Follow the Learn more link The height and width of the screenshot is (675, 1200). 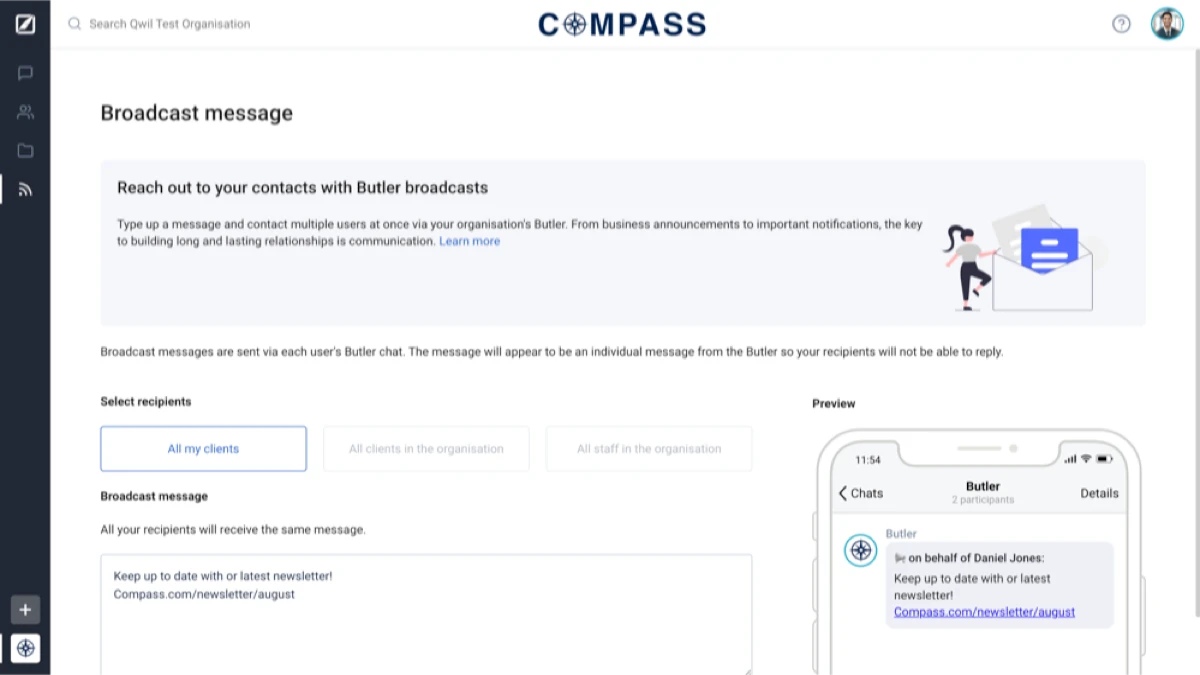(x=469, y=241)
